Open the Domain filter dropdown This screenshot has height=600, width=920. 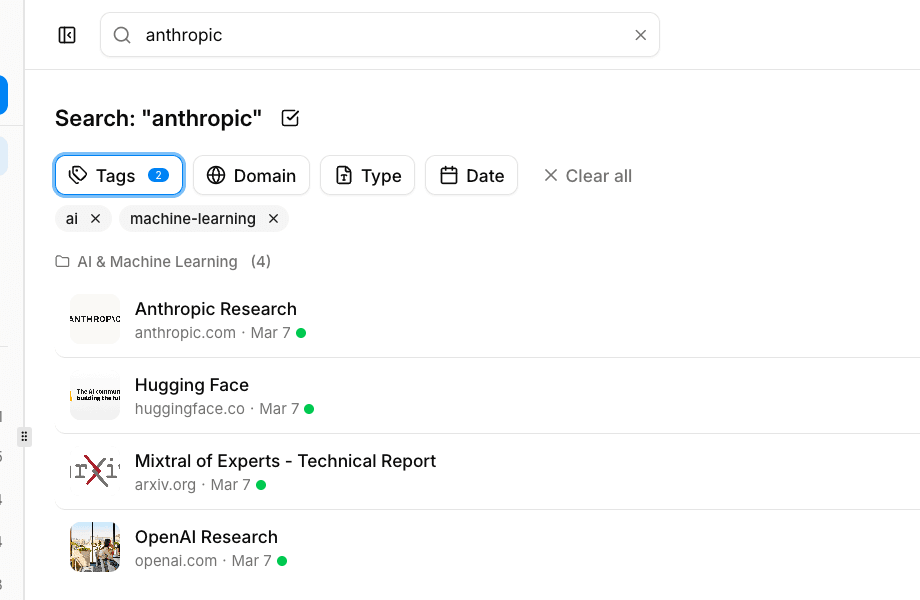251,175
